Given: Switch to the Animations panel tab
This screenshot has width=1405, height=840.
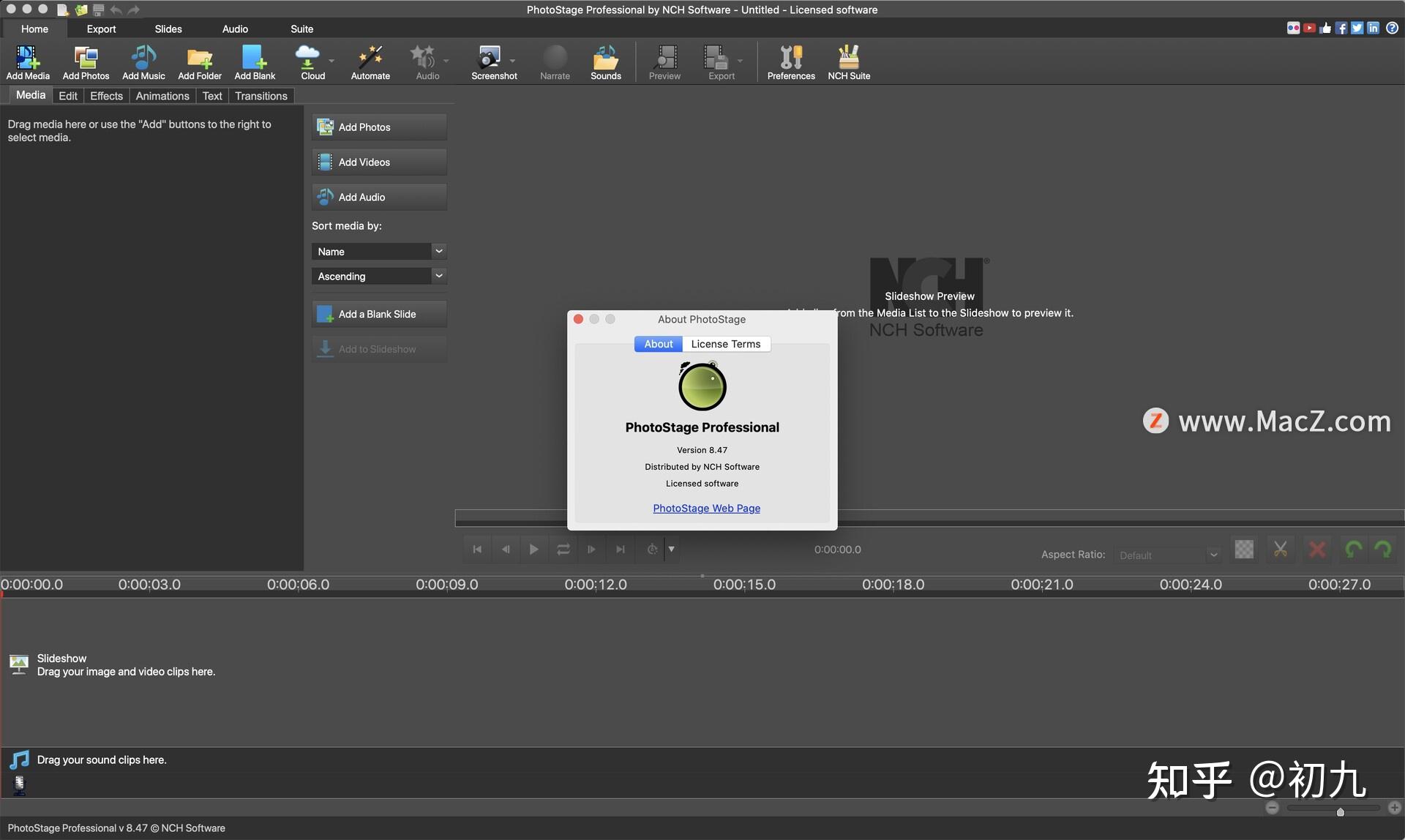Looking at the screenshot, I should coord(162,96).
